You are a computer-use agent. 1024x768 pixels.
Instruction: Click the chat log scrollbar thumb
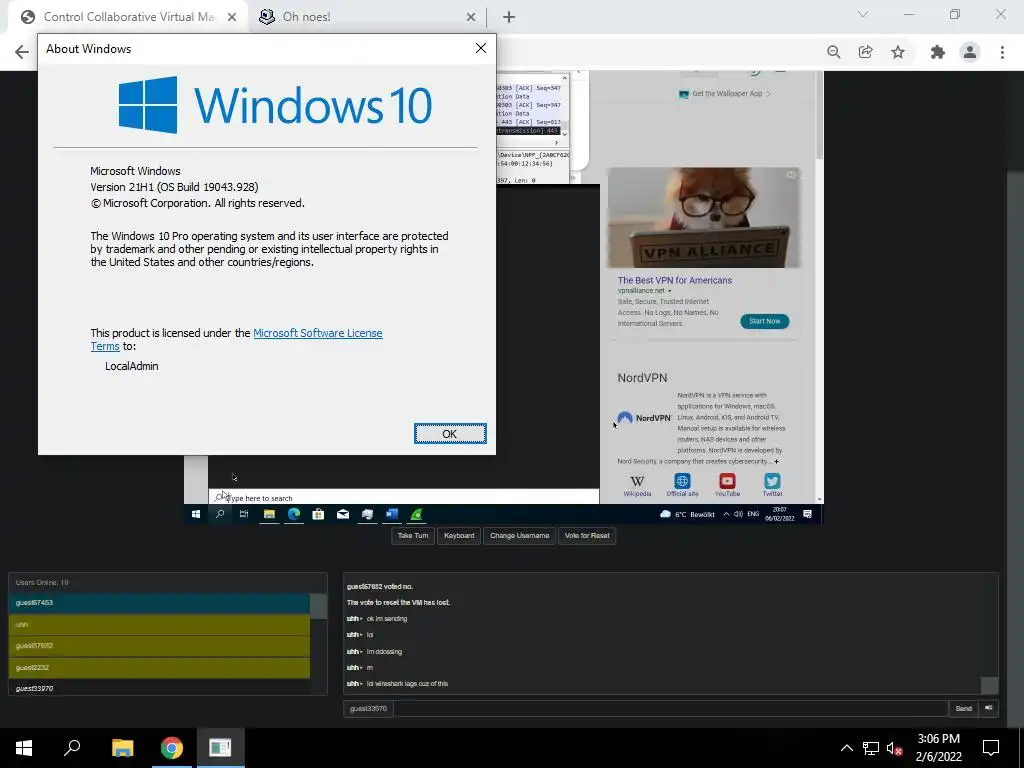click(x=989, y=684)
